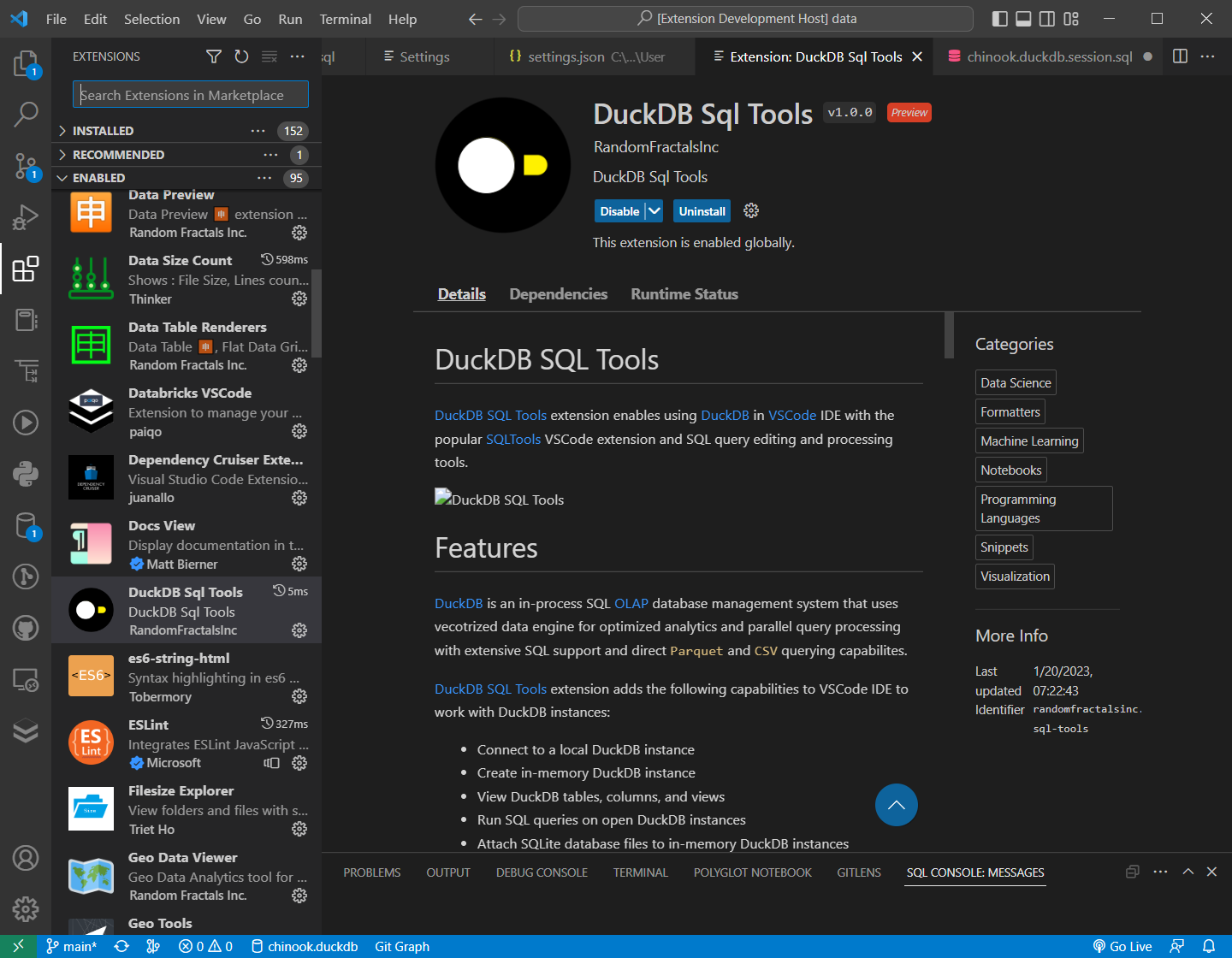Open the SQLTools database icon in activity bar
The width and height of the screenshot is (1232, 958).
[x=26, y=525]
